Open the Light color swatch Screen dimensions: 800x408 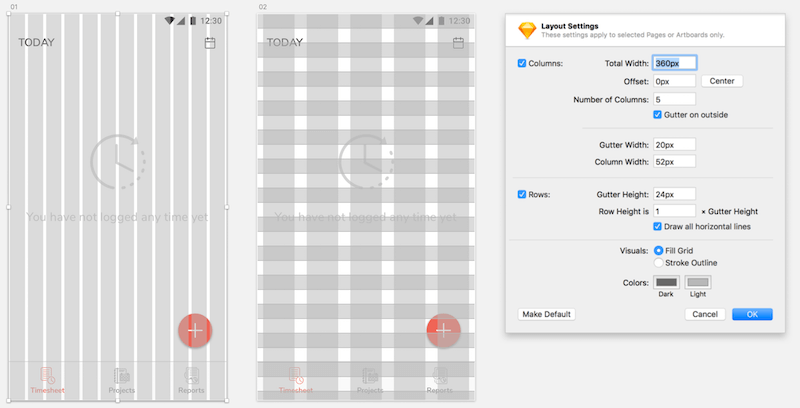[x=698, y=282]
